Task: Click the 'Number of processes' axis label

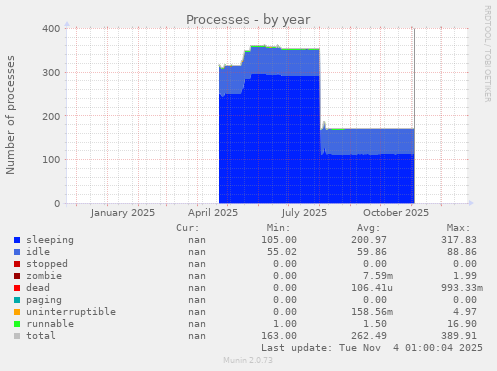Action: (x=10, y=115)
